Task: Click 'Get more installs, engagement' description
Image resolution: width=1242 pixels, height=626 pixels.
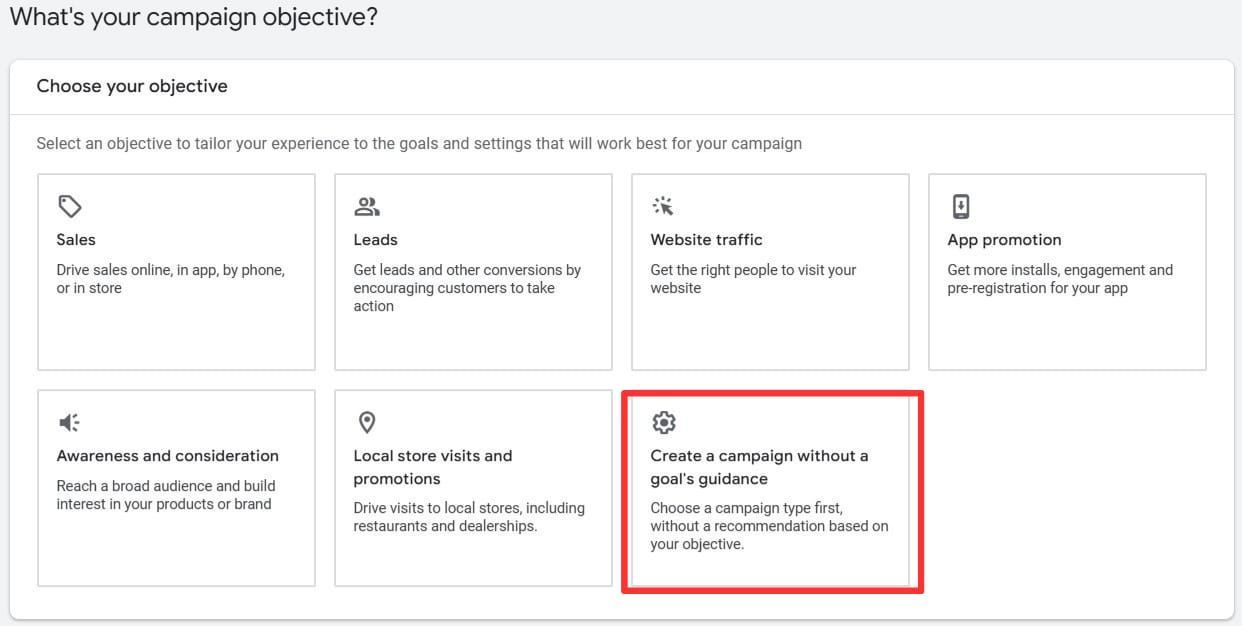Action: 1060,279
